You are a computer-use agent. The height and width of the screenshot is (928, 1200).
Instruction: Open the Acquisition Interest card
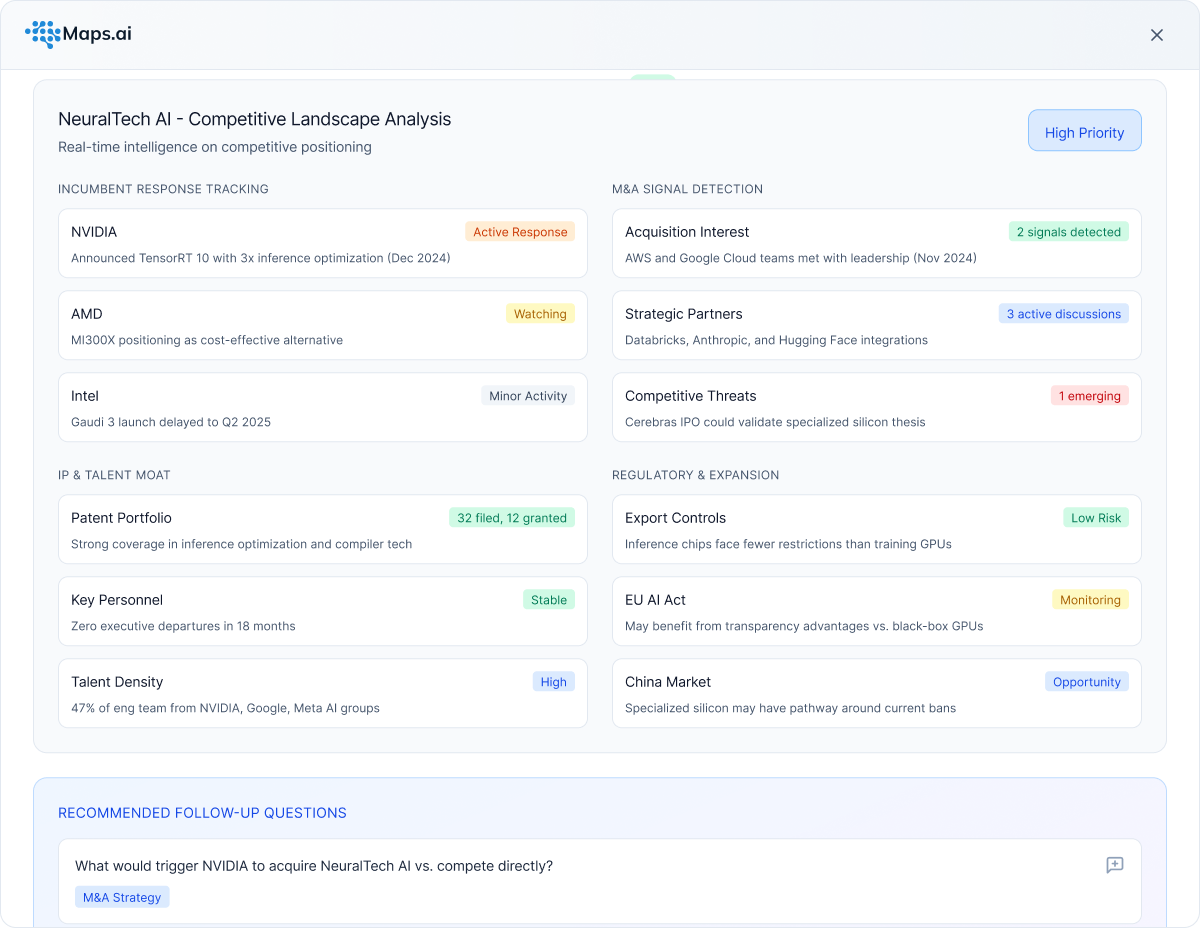click(876, 244)
